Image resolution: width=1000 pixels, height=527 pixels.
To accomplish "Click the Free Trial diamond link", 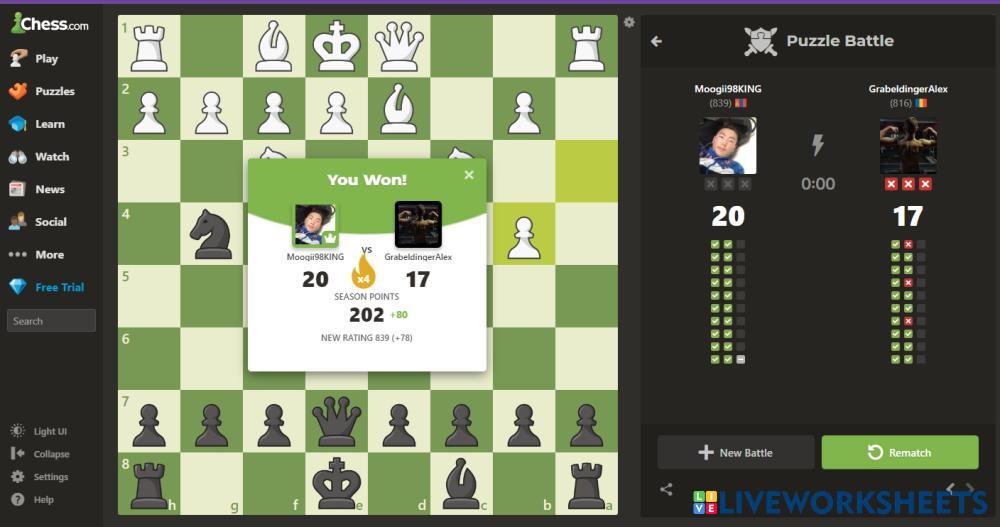I will (47, 287).
